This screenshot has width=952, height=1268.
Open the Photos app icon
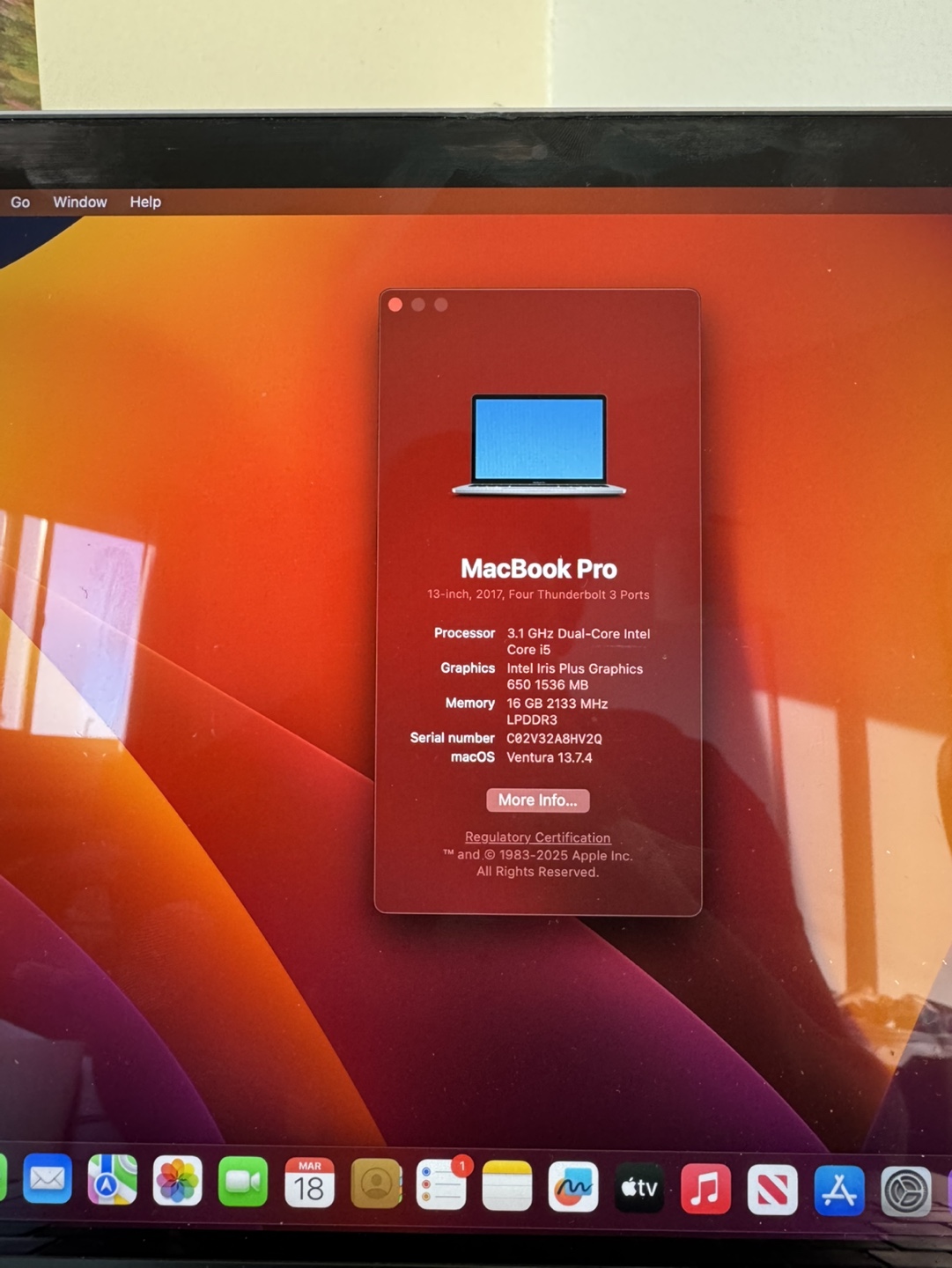(177, 1181)
